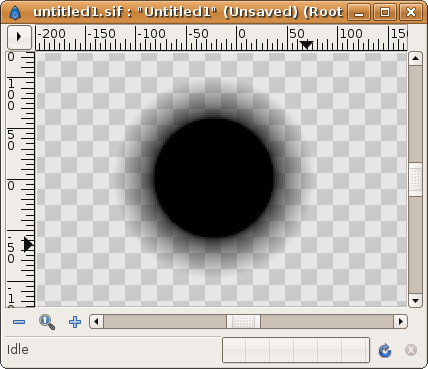
Task: Refresh the canvas render with blue arrow icon
Action: [385, 350]
